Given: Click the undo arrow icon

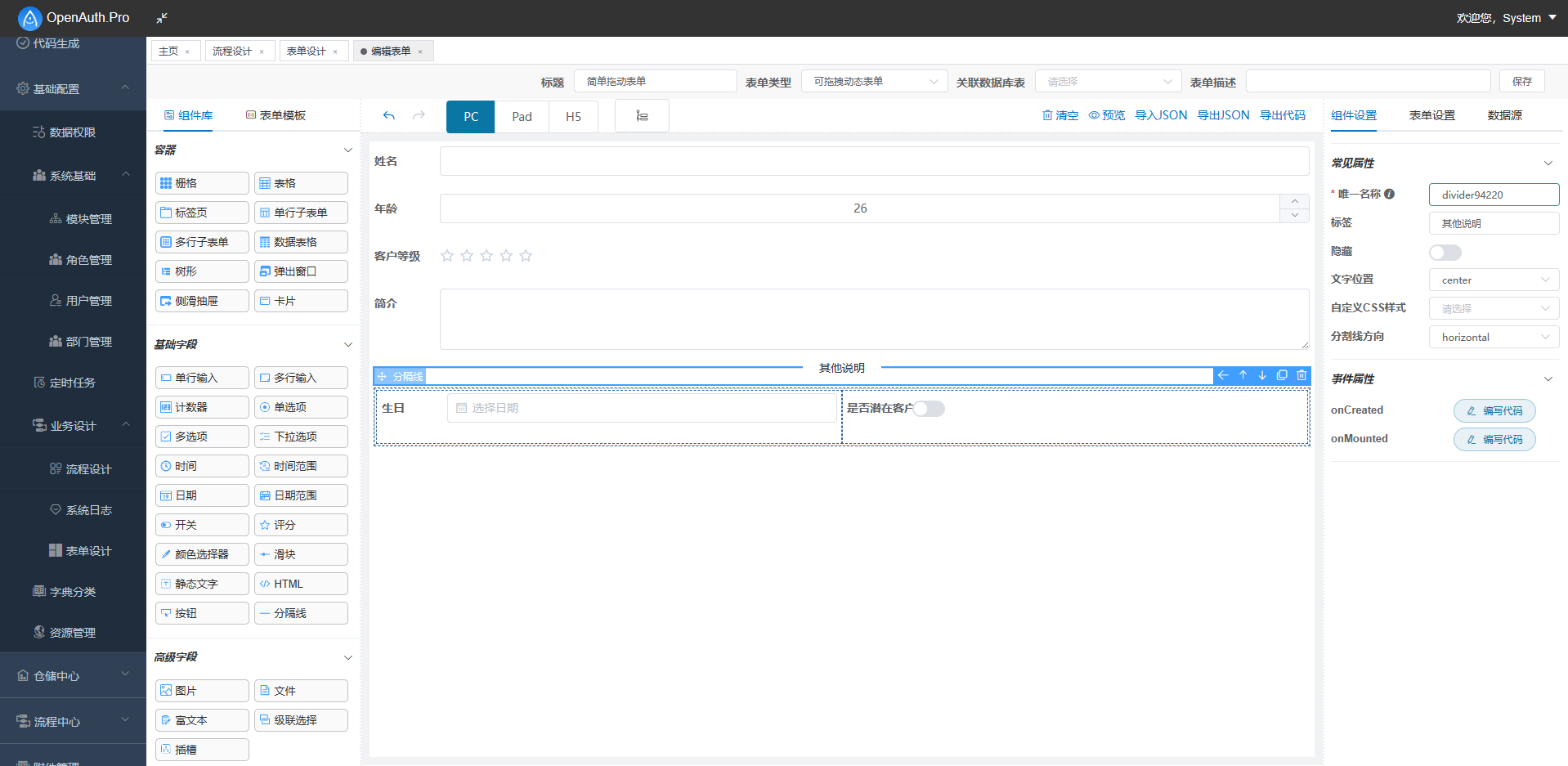Looking at the screenshot, I should (389, 116).
